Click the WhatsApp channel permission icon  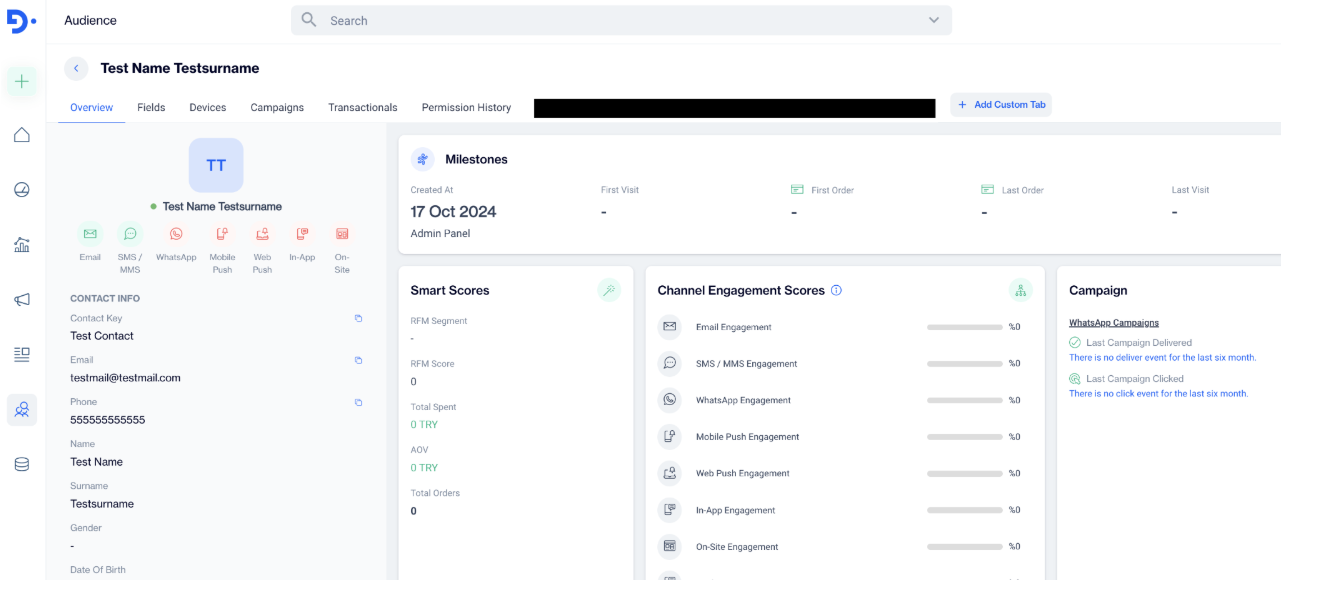point(176,233)
